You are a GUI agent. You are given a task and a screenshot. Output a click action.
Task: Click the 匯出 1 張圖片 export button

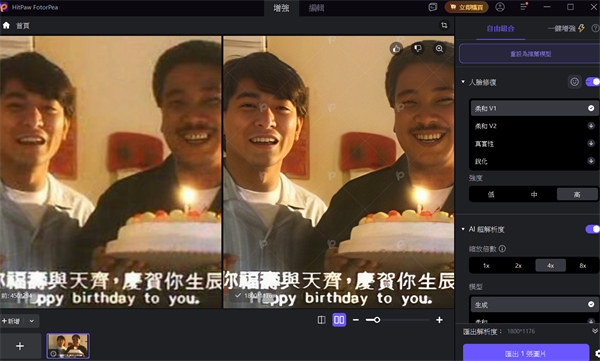pyautogui.click(x=525, y=353)
